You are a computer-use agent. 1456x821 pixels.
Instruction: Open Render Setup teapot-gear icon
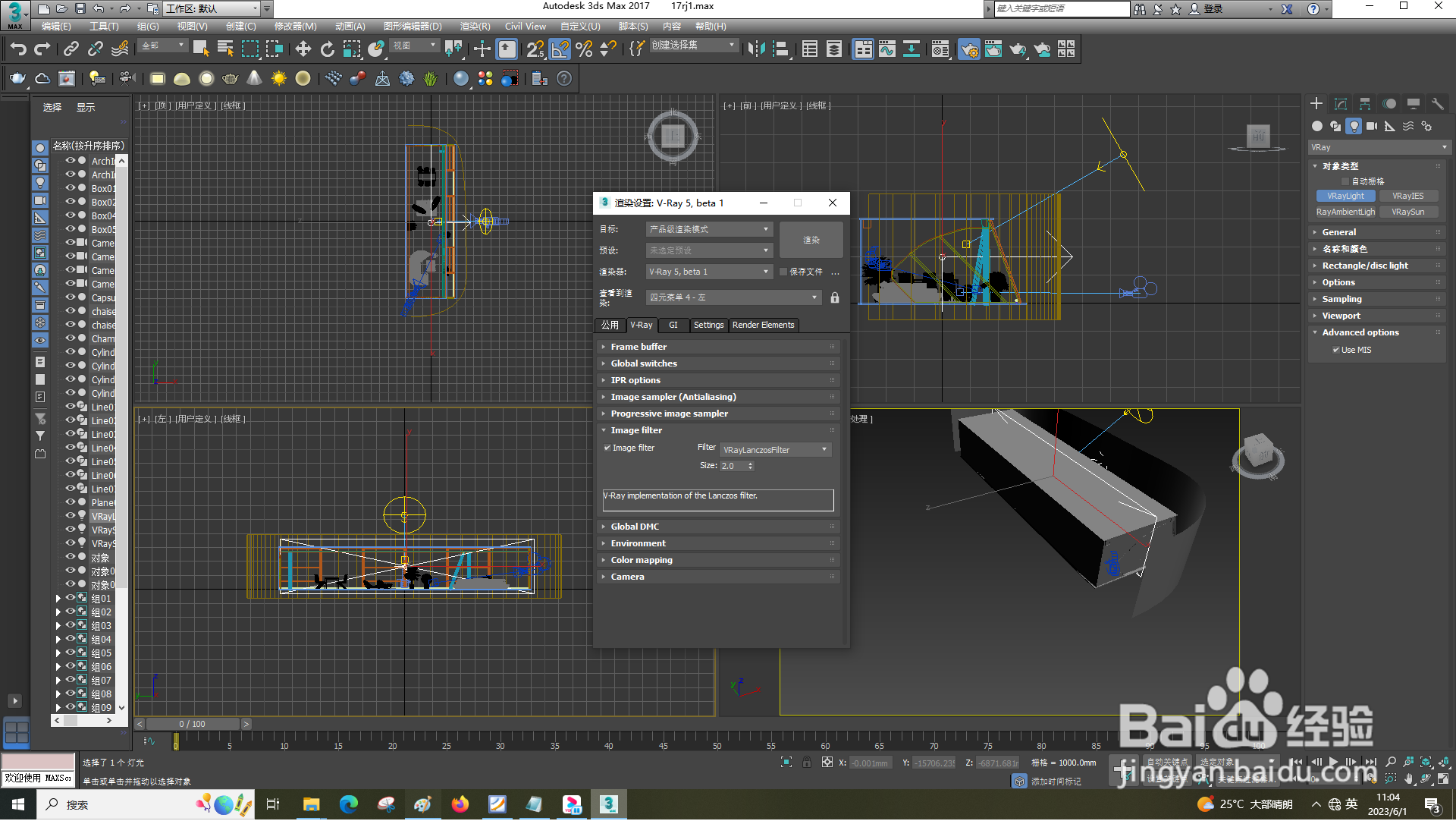(x=969, y=49)
